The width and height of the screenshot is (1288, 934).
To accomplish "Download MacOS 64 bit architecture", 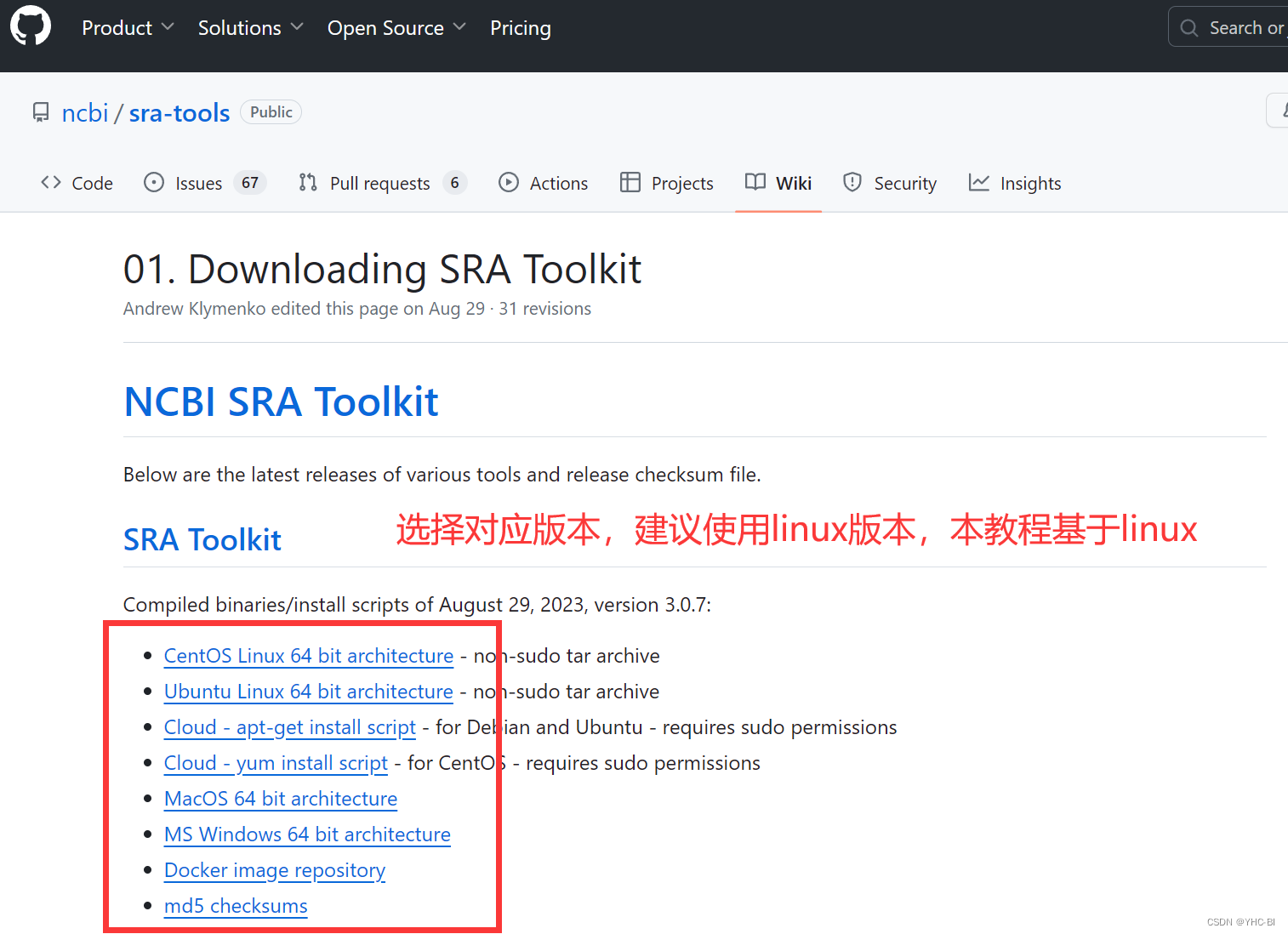I will (281, 799).
